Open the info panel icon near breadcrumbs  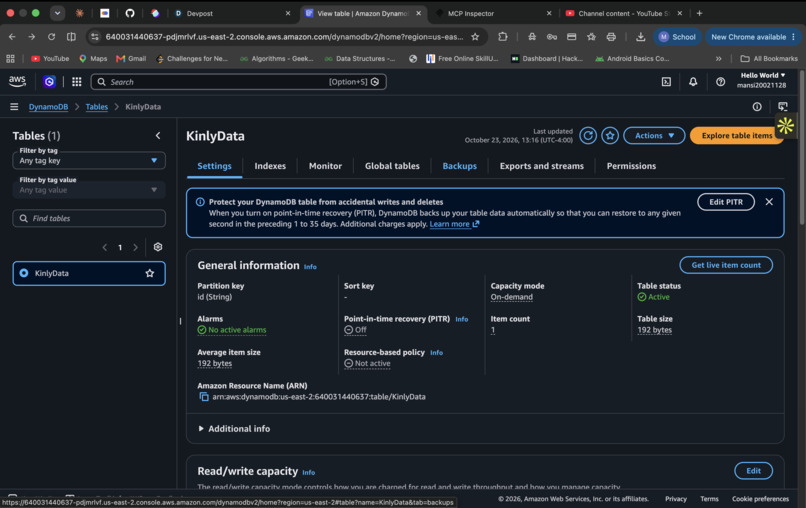click(x=757, y=106)
